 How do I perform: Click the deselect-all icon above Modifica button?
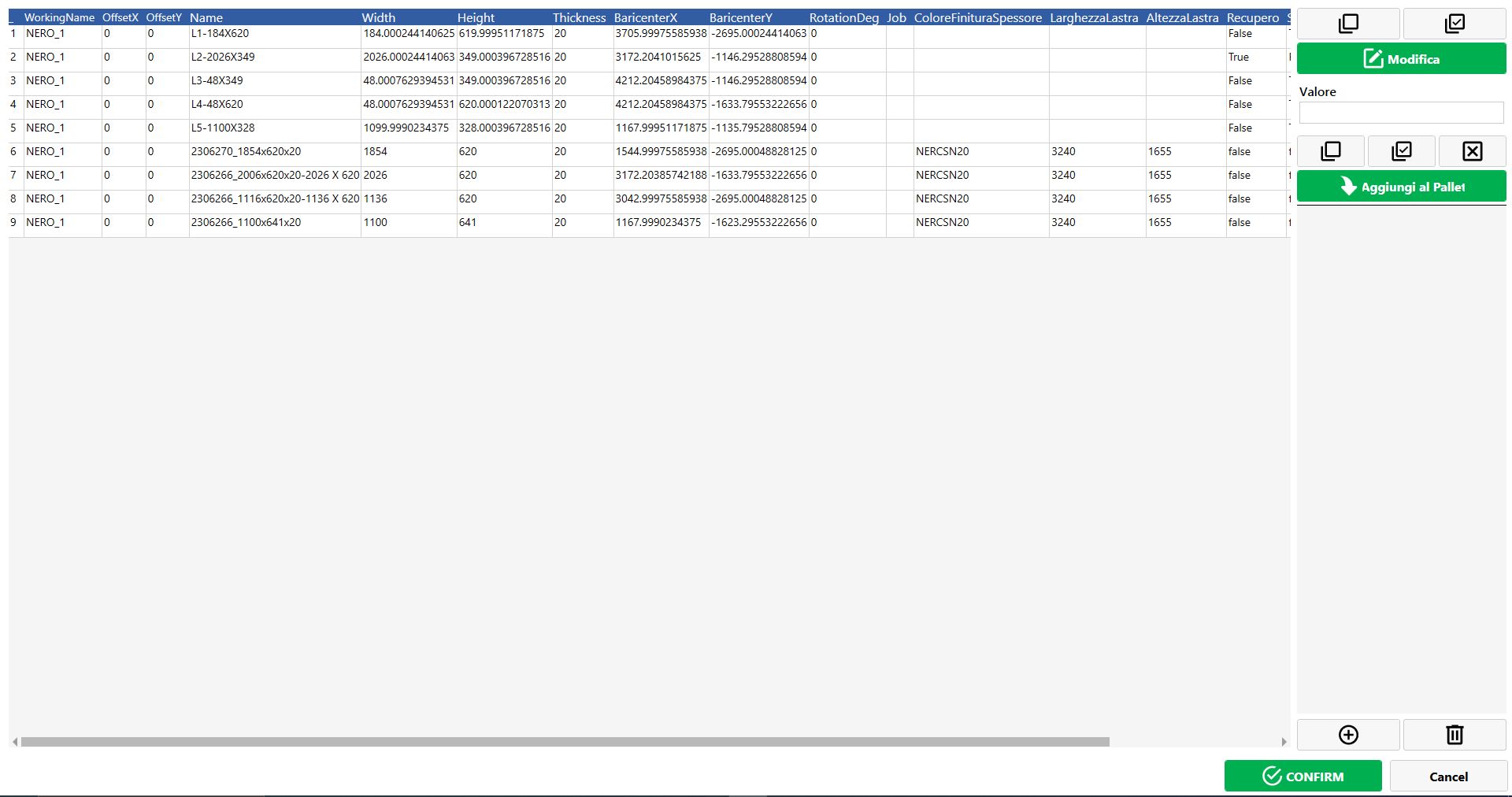1348,24
